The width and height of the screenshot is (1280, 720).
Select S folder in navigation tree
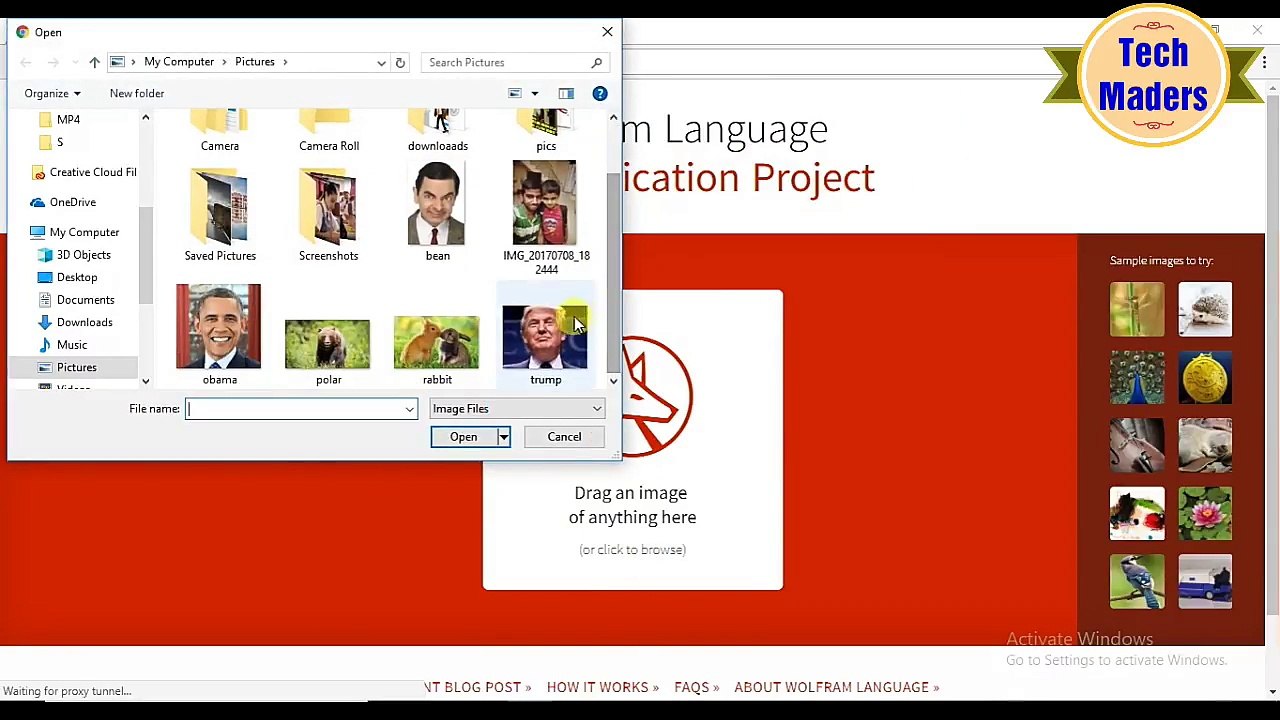52,142
